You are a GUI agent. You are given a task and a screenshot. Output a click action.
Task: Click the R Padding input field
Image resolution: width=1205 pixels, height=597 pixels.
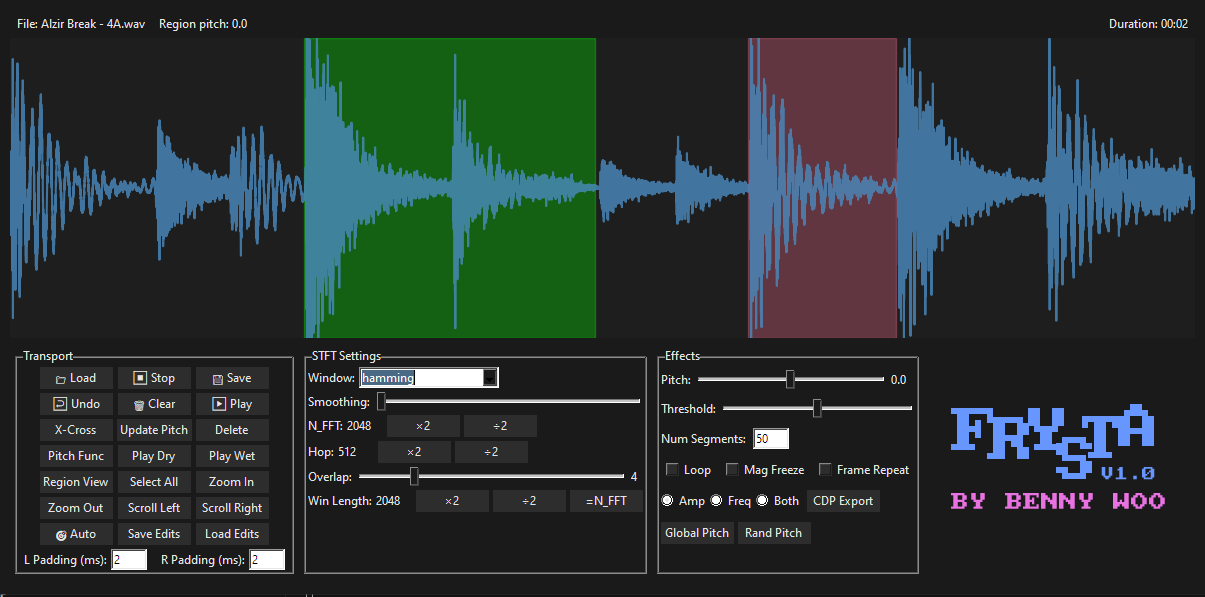pos(267,560)
